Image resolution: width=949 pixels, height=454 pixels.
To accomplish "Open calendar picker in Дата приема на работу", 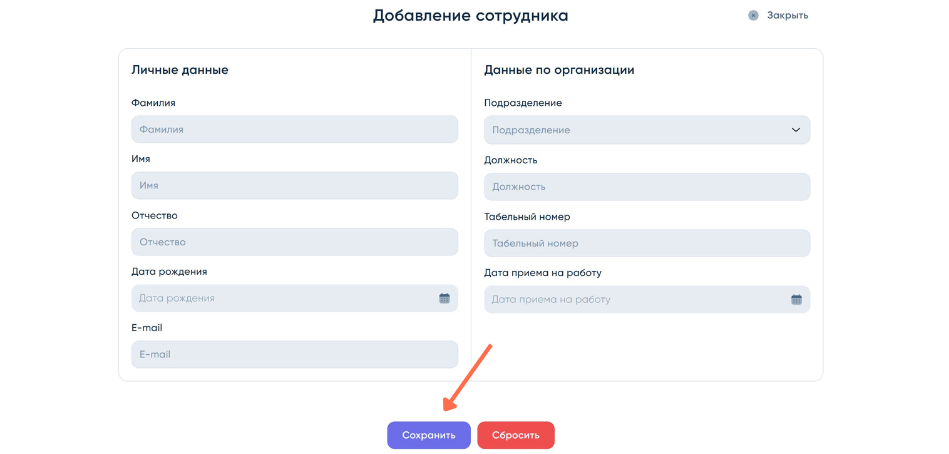I will click(796, 299).
